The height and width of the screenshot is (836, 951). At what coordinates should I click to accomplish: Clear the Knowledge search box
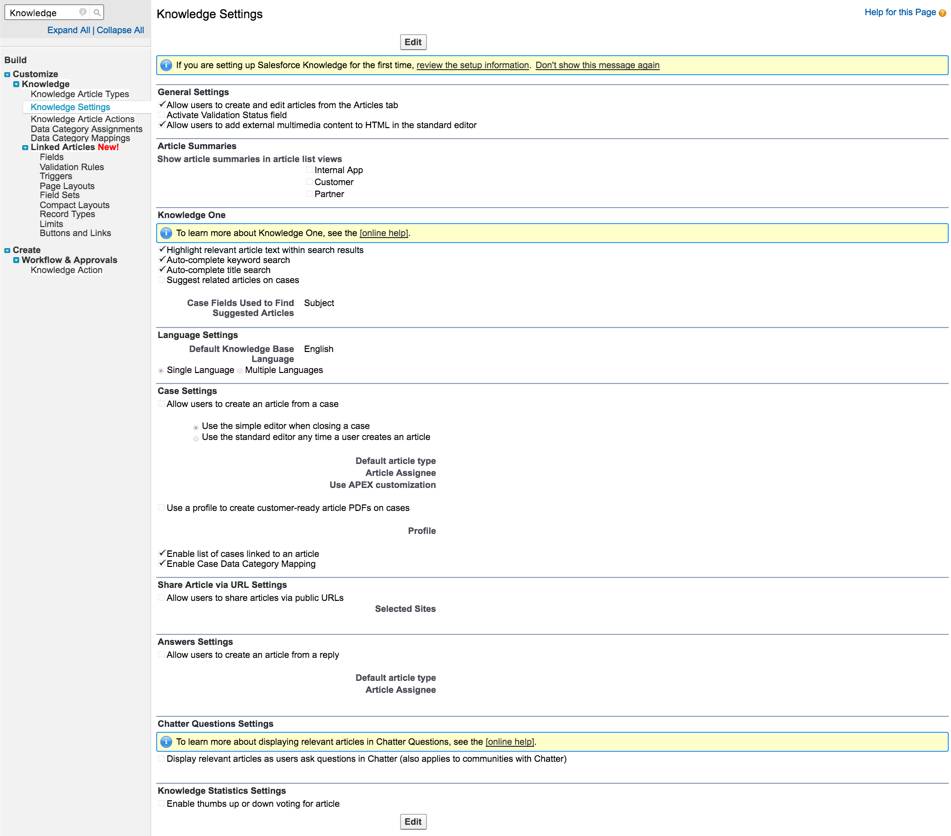82,12
